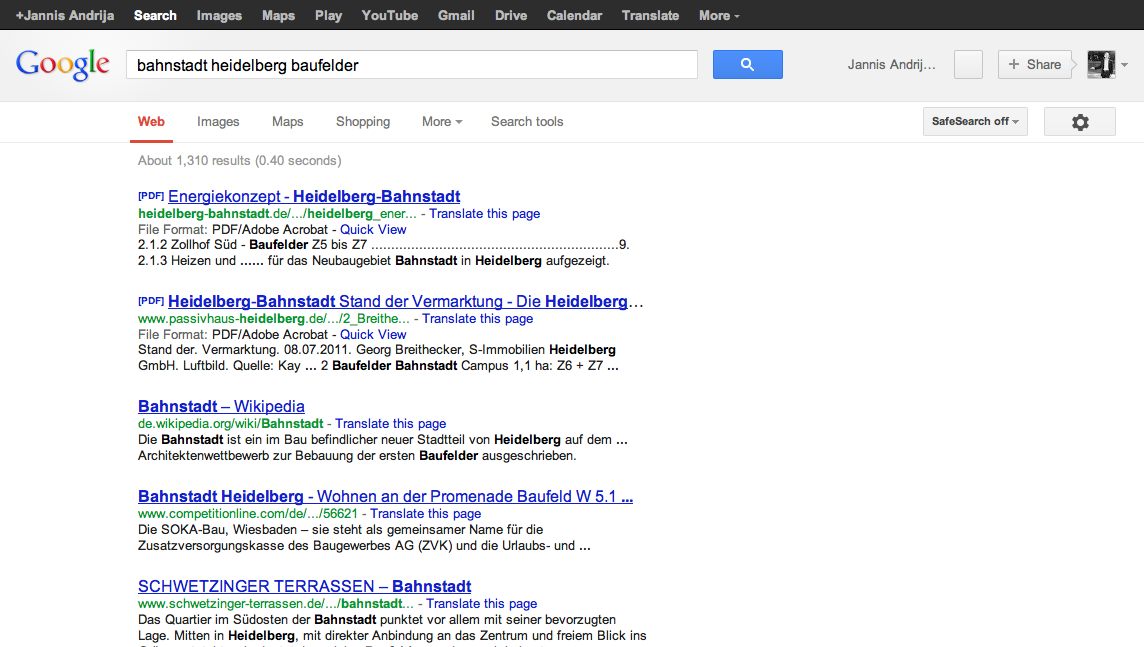1144x647 pixels.
Task: Select Search in the top black bar
Action: [155, 15]
